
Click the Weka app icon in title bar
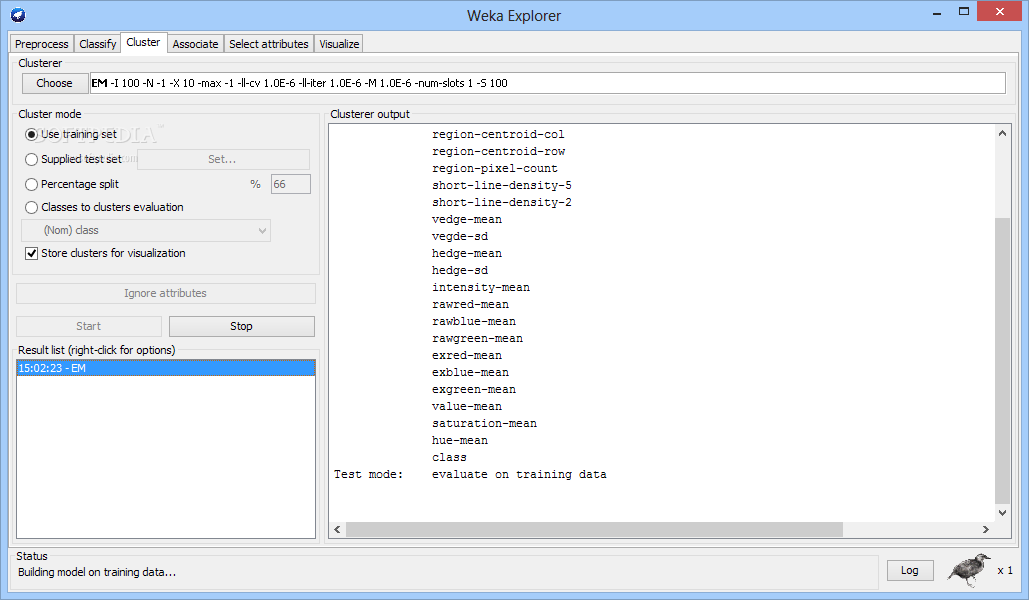coord(18,14)
